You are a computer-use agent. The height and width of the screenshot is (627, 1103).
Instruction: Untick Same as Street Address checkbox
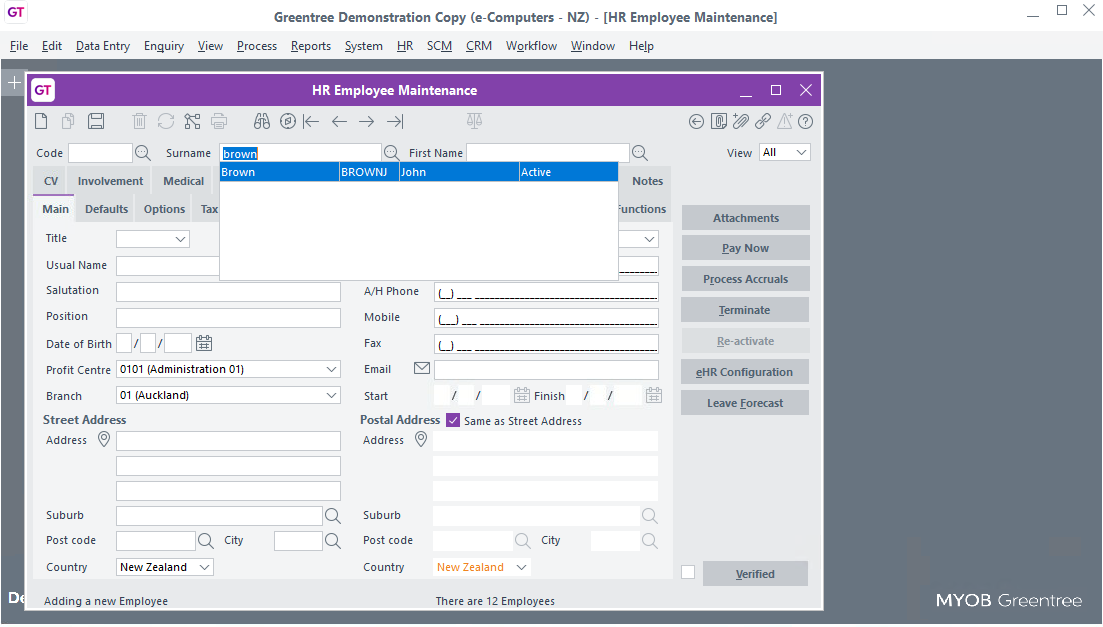click(453, 420)
